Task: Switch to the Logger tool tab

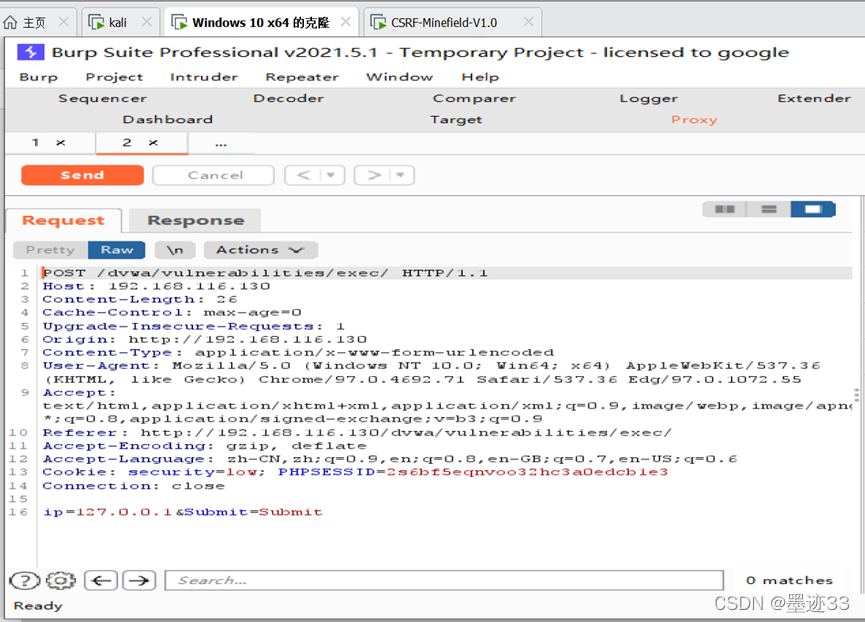Action: [x=648, y=98]
